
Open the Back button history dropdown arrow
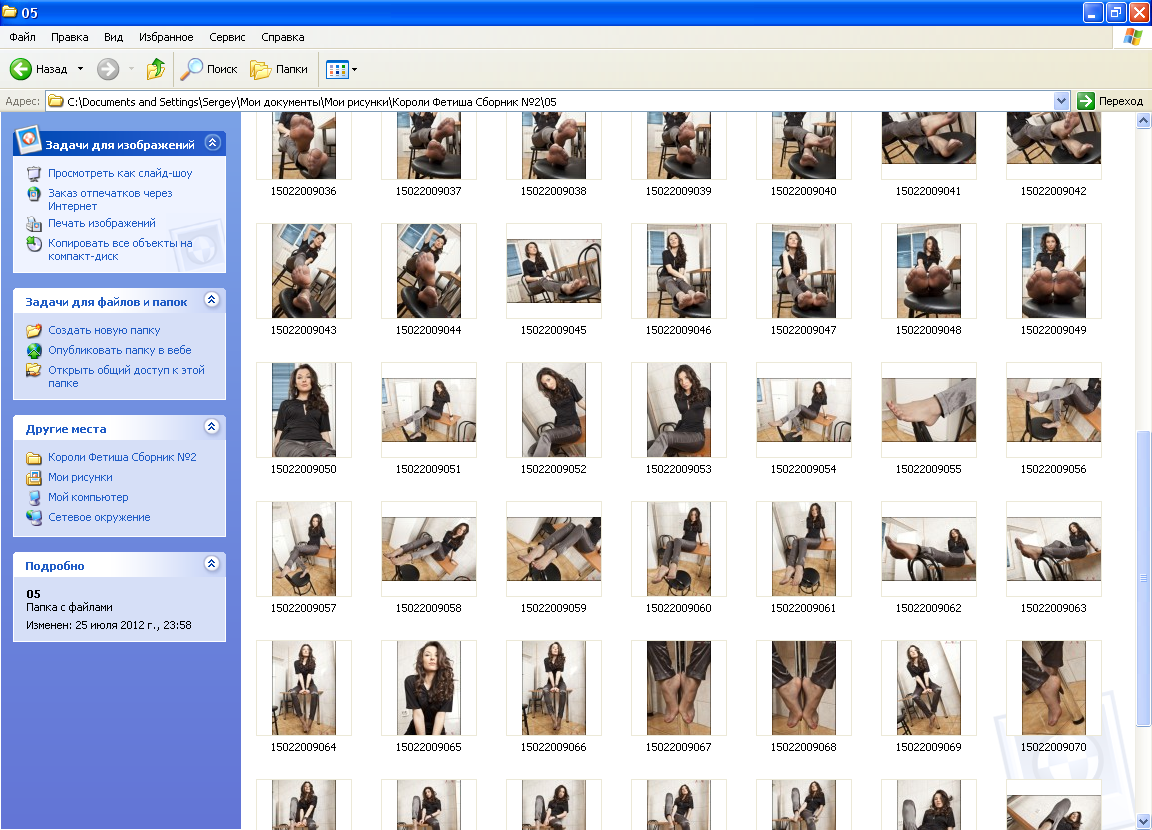coord(80,69)
